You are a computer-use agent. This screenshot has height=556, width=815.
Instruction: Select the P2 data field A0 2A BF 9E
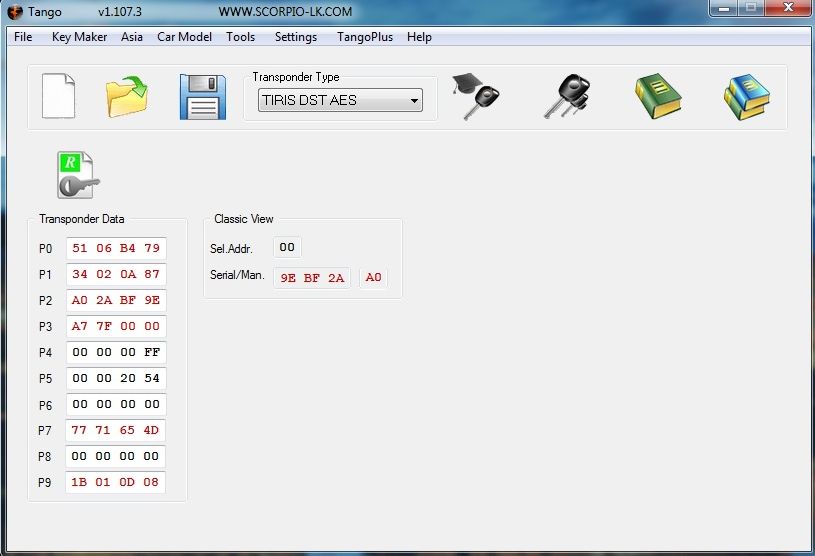[116, 300]
